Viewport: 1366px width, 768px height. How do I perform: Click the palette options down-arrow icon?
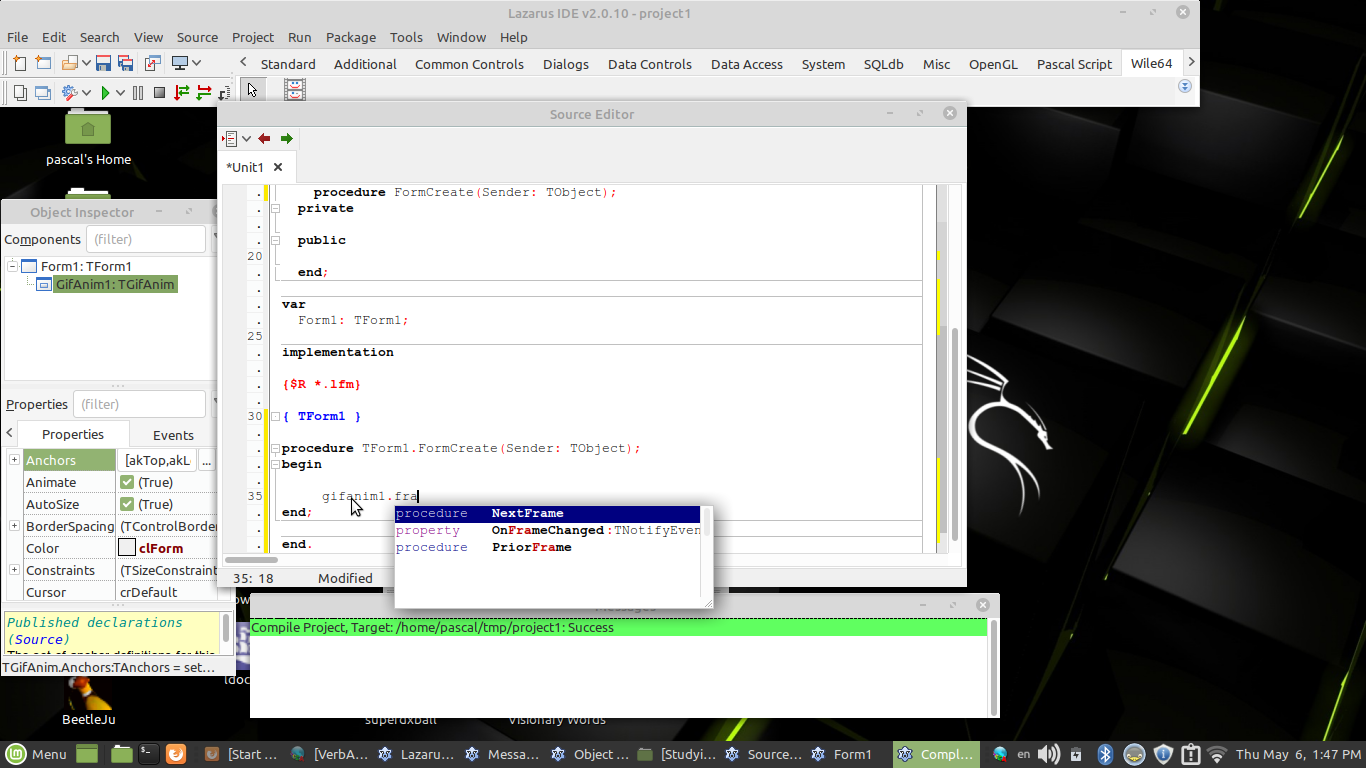click(x=1185, y=86)
